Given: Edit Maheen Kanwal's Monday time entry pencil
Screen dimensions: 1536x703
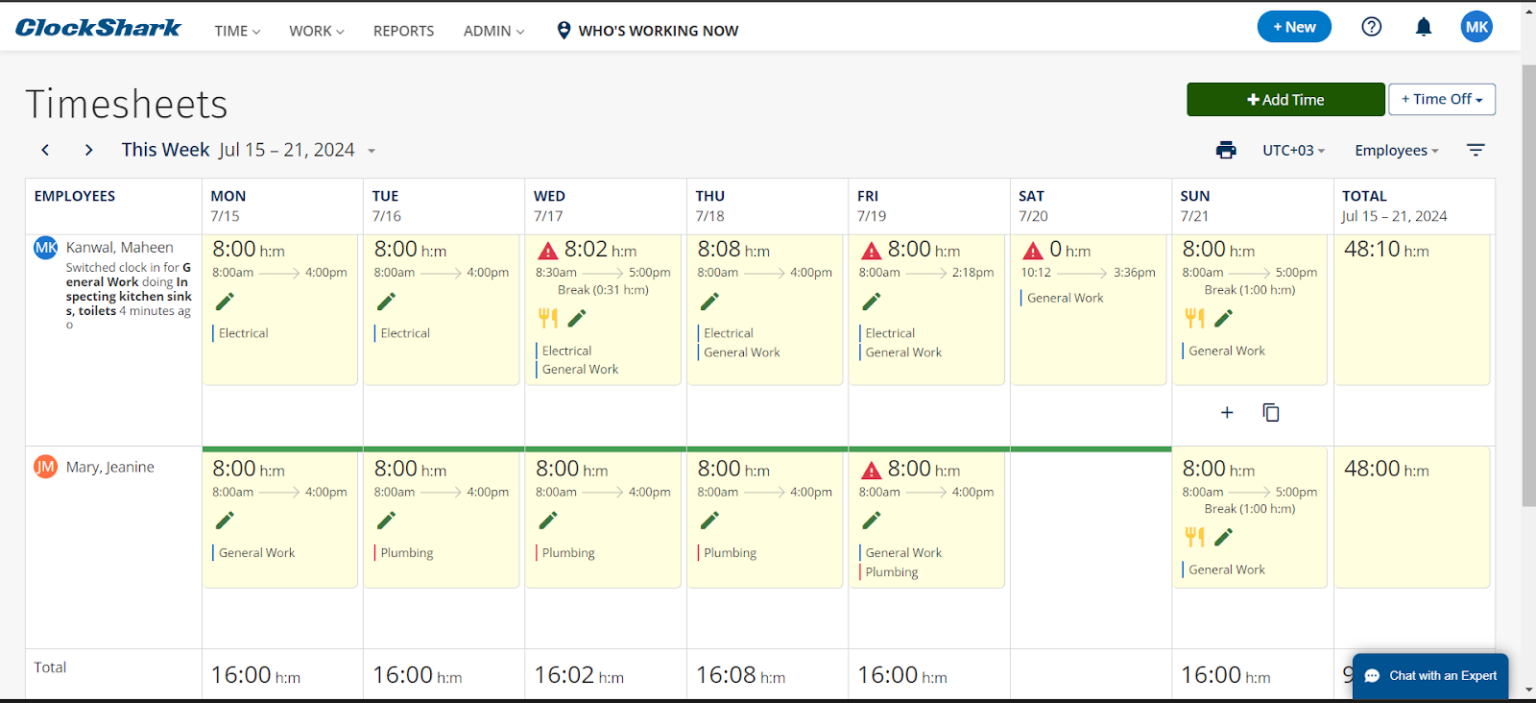Looking at the screenshot, I should point(225,301).
